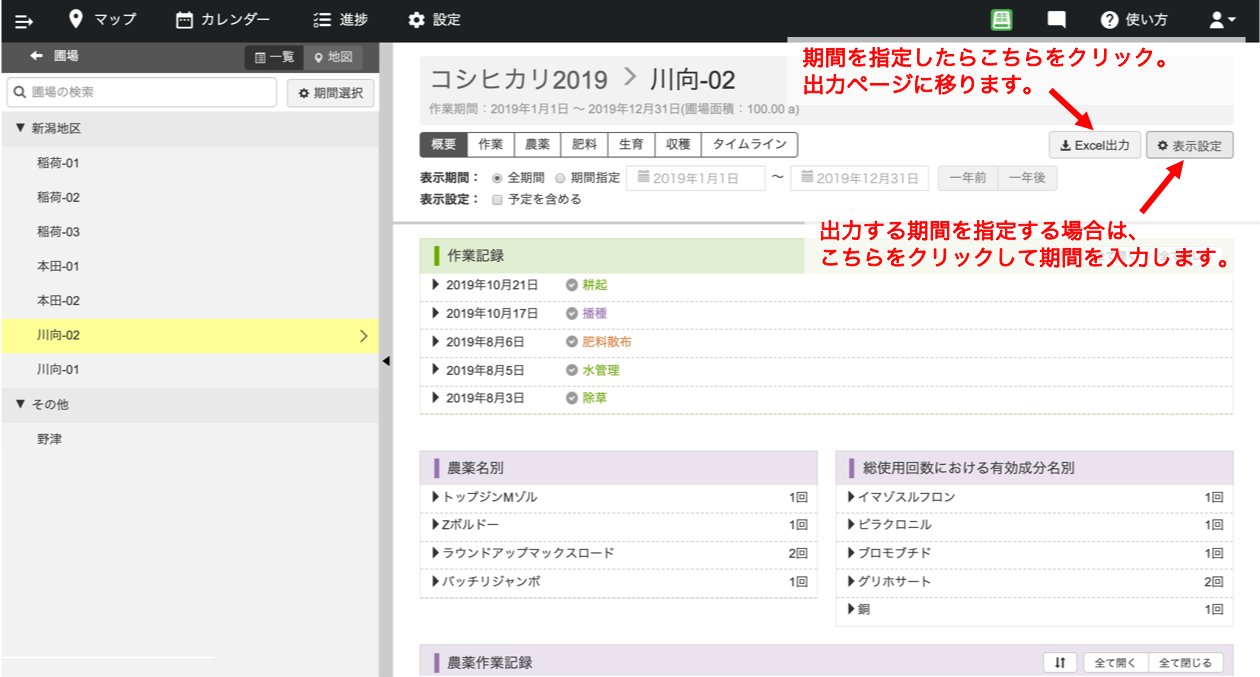This screenshot has width=1260, height=677.
Task: Select field 稲荷-02 in the sidebar
Action: (x=190, y=198)
